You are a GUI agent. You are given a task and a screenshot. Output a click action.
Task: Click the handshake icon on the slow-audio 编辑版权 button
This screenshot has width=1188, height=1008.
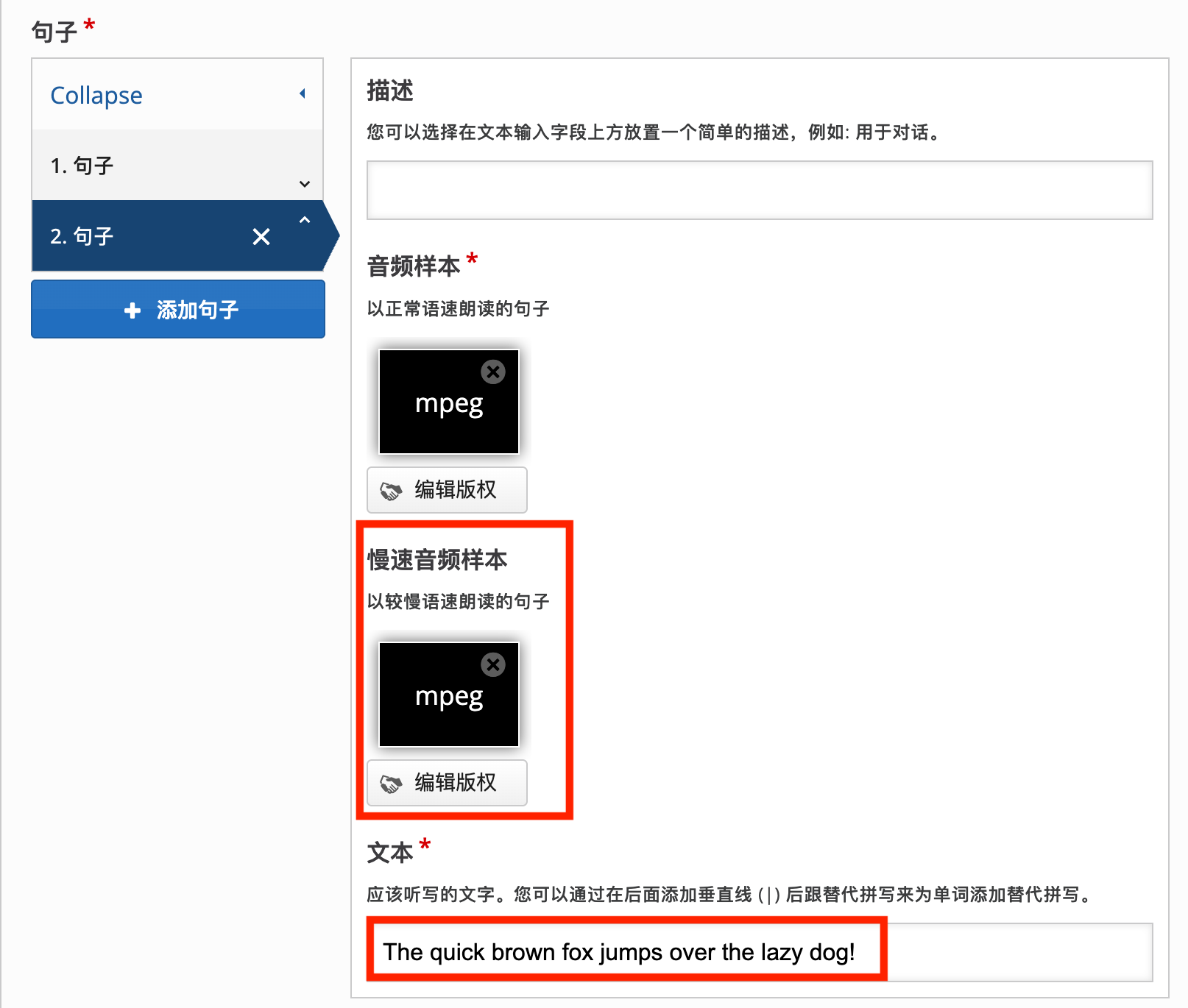[x=391, y=782]
